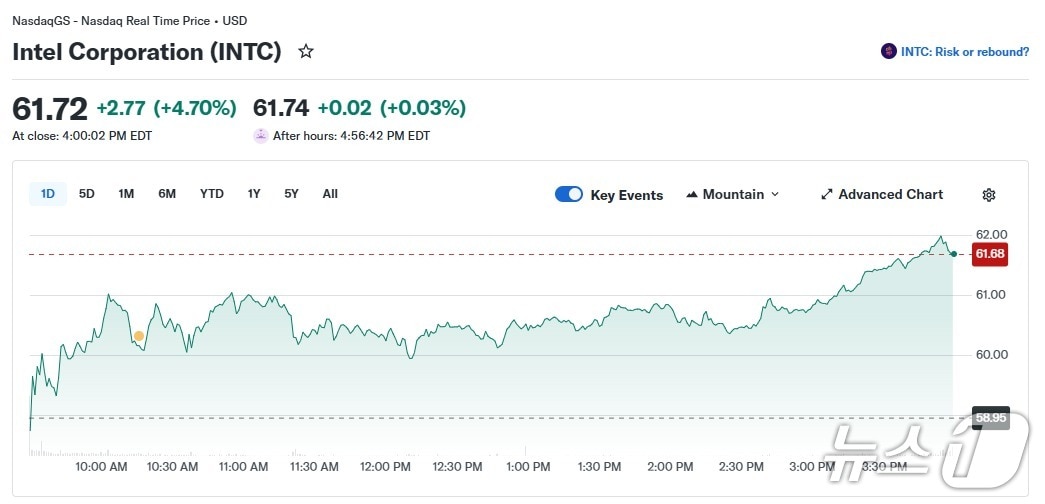Click the red 61.68 current price label
The image size is (1045, 504).
tap(989, 254)
